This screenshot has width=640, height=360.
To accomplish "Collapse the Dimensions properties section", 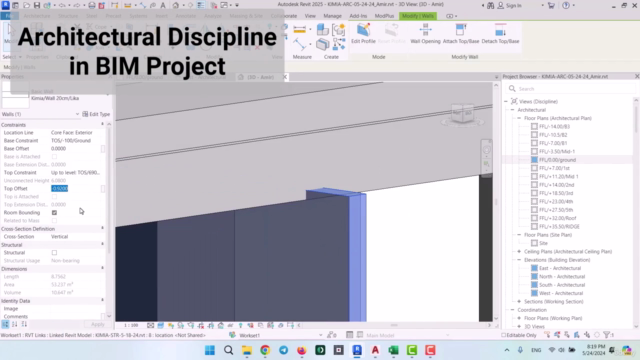I will [x=102, y=269].
